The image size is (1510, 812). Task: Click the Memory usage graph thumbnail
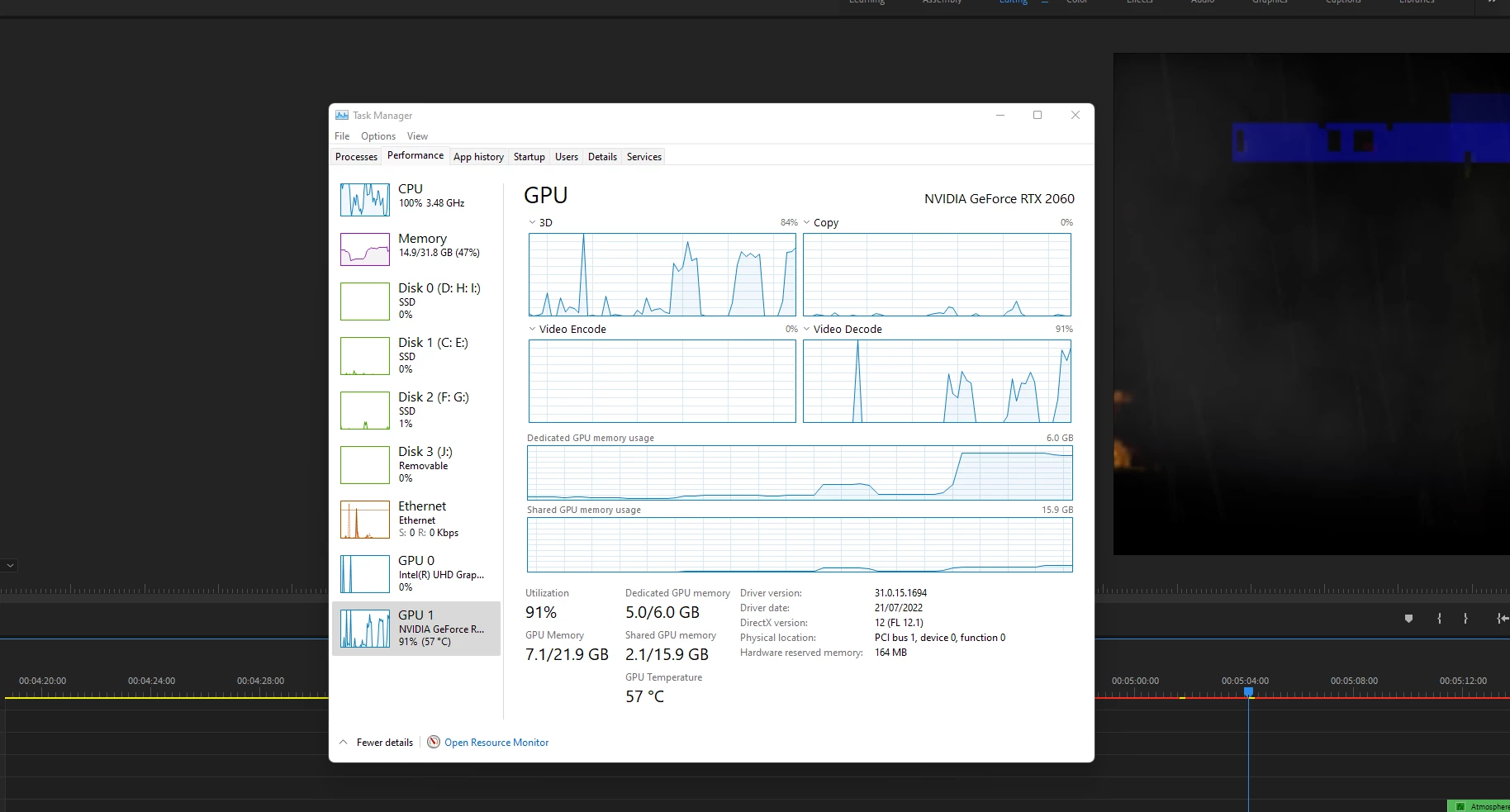pos(365,249)
